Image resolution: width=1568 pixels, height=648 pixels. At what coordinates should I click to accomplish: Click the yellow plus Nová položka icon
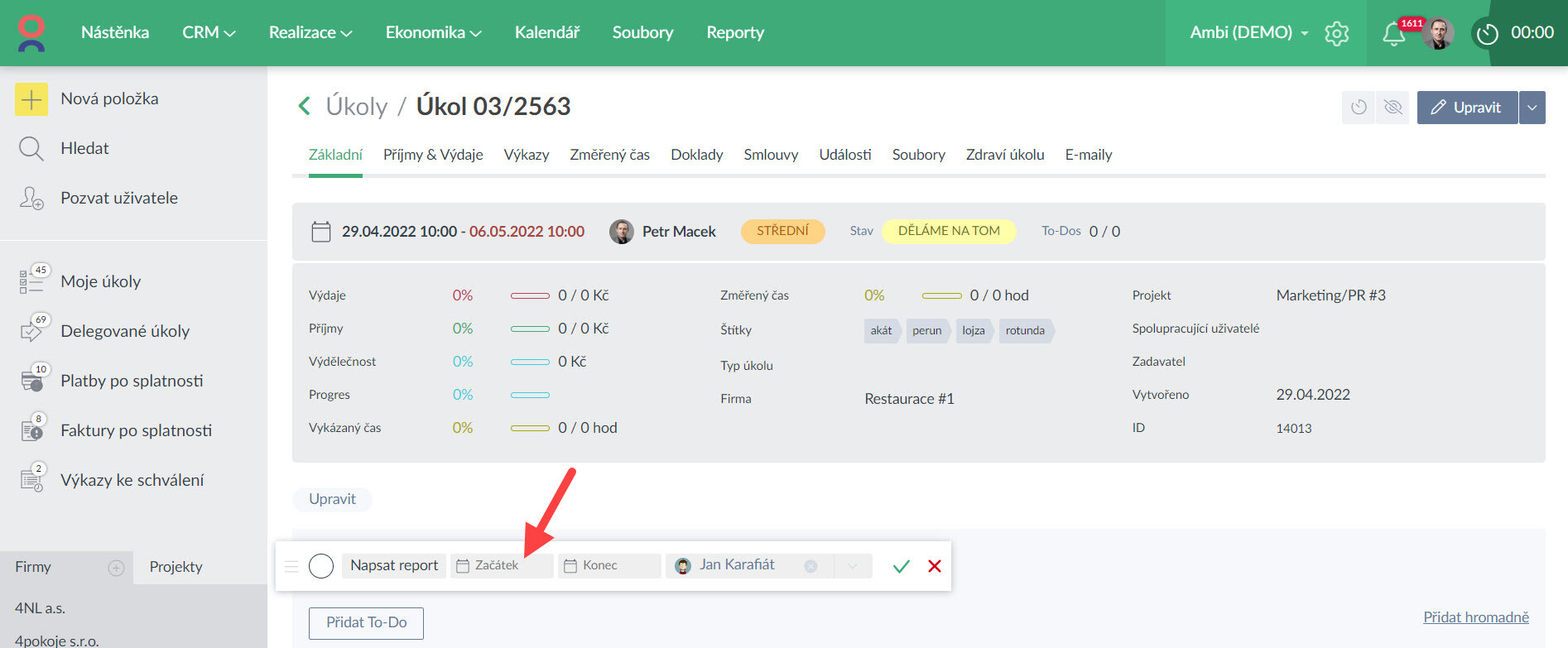[31, 99]
